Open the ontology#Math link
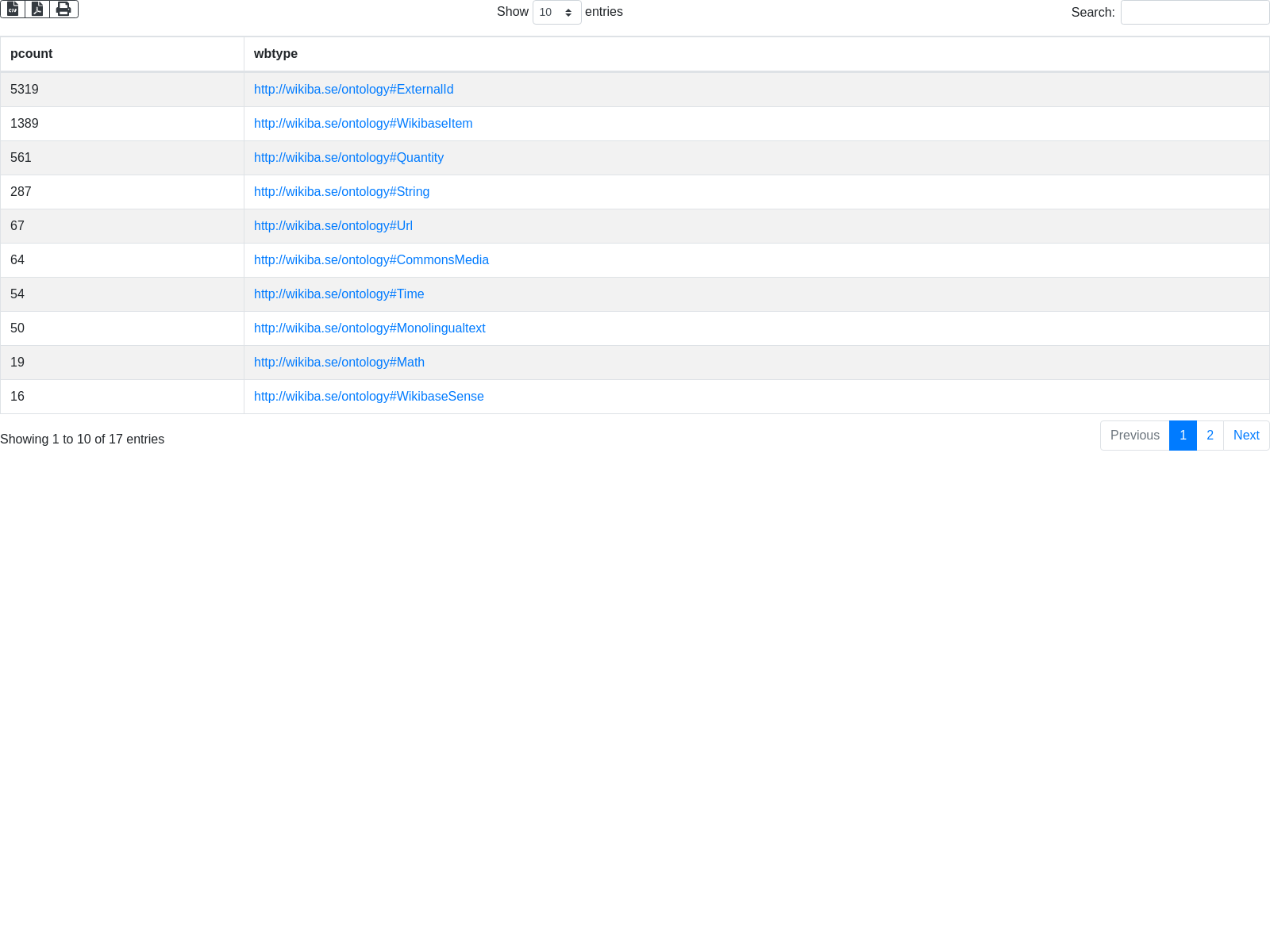 (x=339, y=363)
